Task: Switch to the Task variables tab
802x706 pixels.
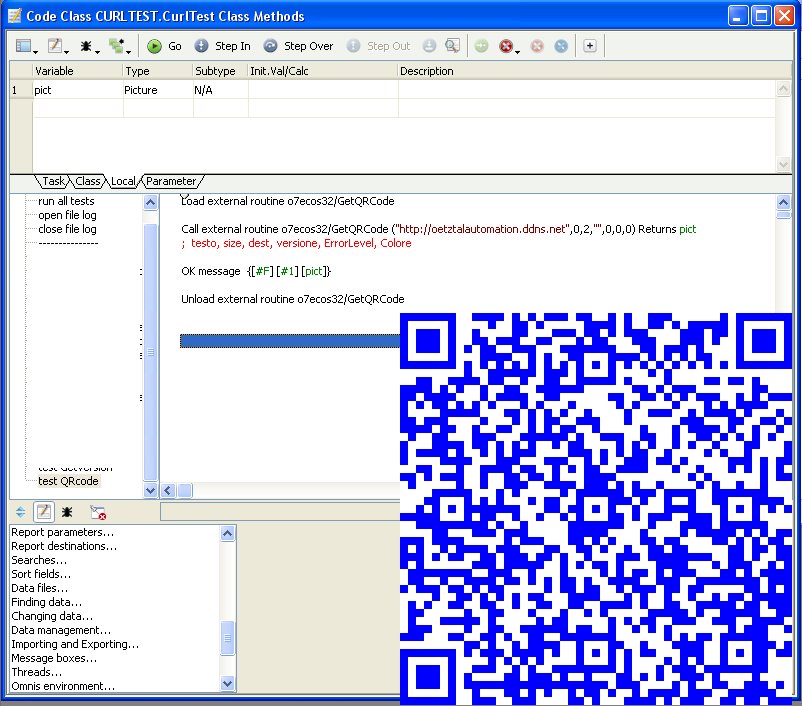Action: (x=53, y=181)
